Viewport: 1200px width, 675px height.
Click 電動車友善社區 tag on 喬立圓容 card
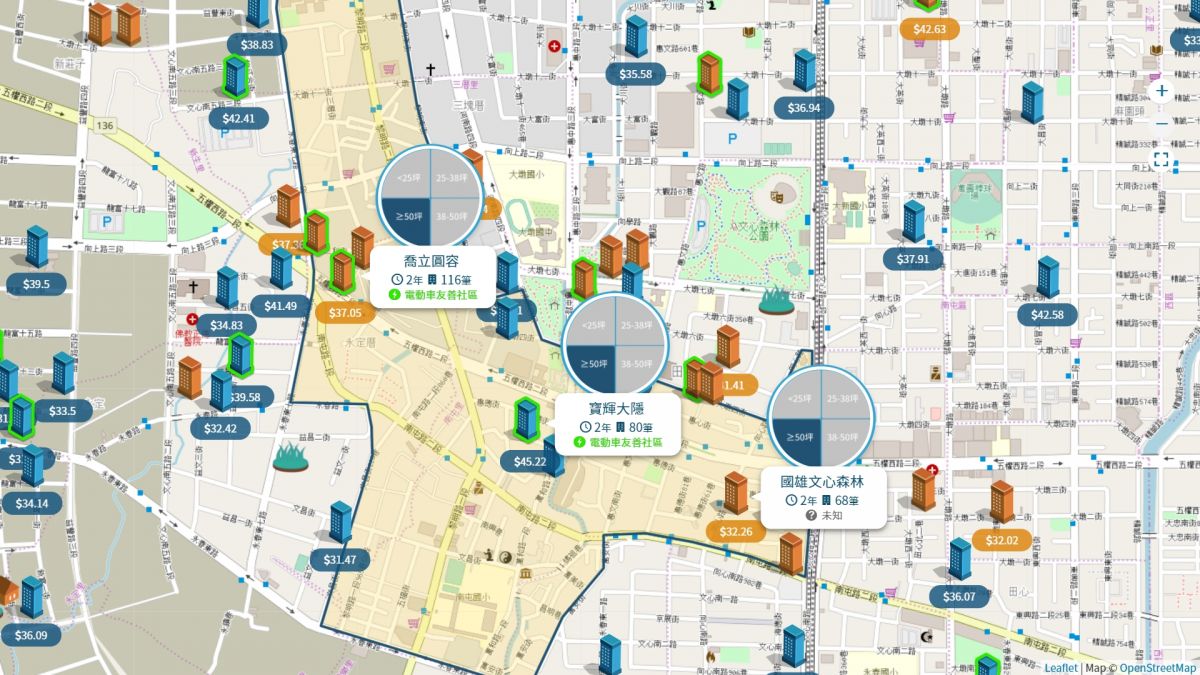(x=432, y=295)
